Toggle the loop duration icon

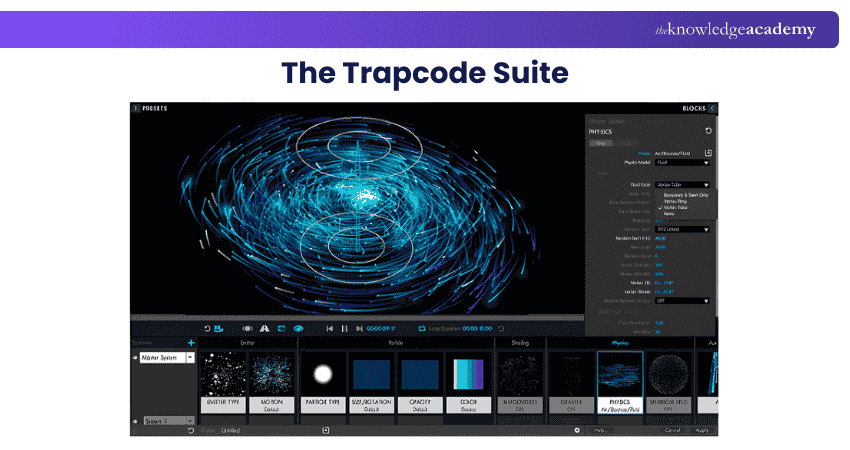tap(421, 329)
